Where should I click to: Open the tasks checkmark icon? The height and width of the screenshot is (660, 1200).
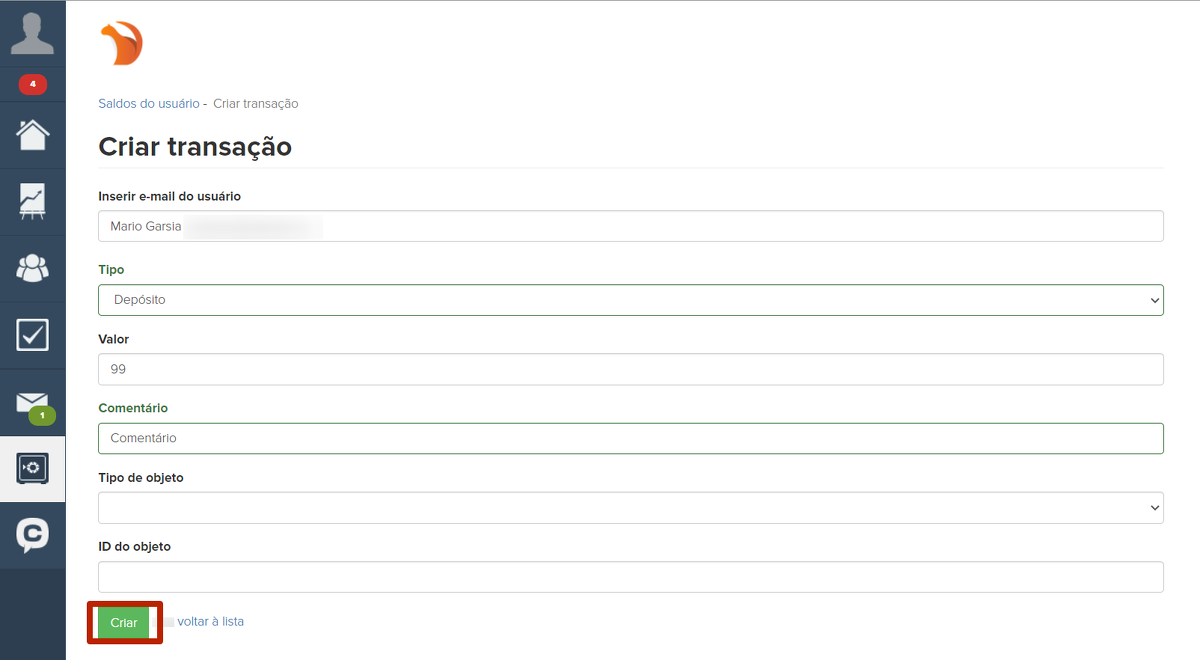point(33,335)
